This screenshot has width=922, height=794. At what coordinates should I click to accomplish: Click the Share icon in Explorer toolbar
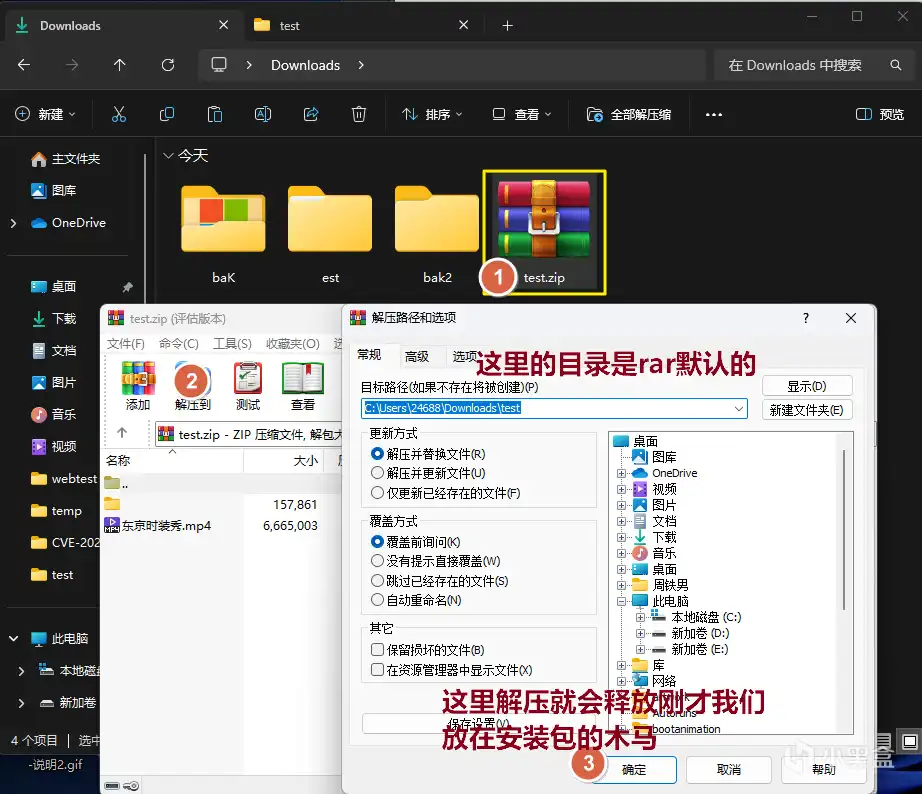(311, 114)
